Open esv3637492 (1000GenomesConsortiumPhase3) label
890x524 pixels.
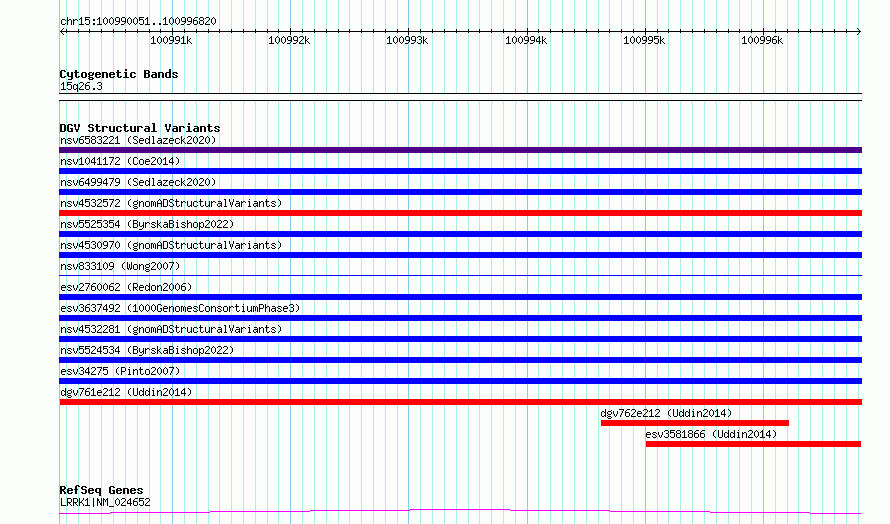point(180,308)
